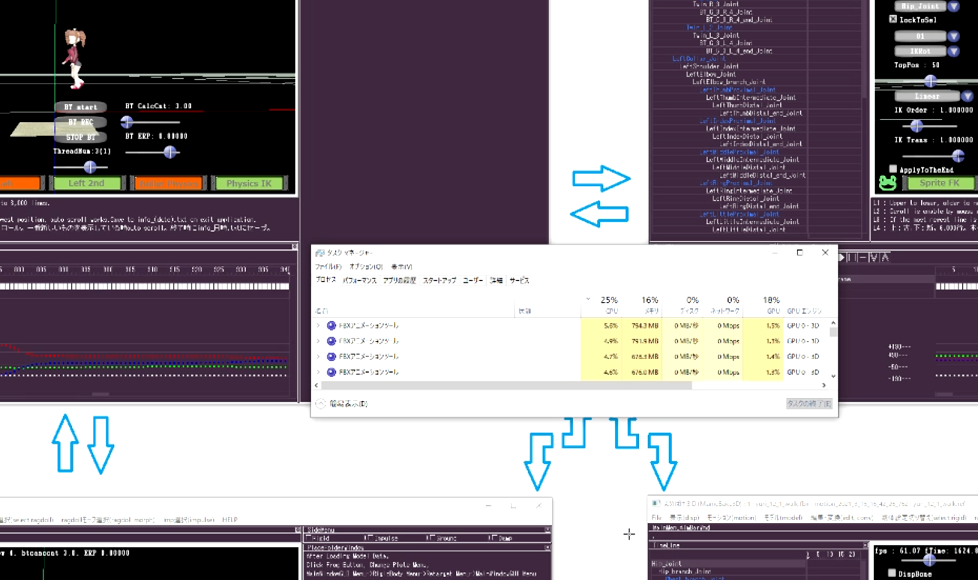Enable the ApplyToTheEnd checkbox
This screenshot has width=978, height=580.
pos(893,169)
